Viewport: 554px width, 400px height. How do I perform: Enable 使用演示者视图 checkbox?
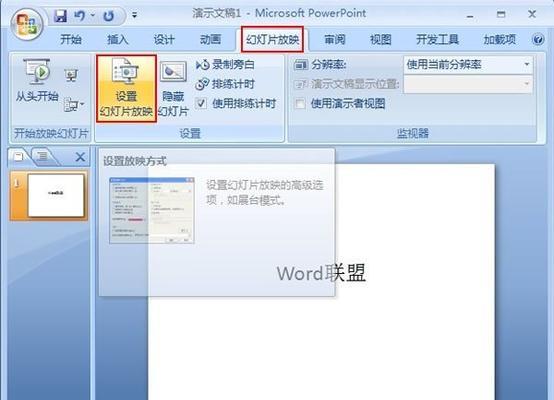click(x=300, y=104)
